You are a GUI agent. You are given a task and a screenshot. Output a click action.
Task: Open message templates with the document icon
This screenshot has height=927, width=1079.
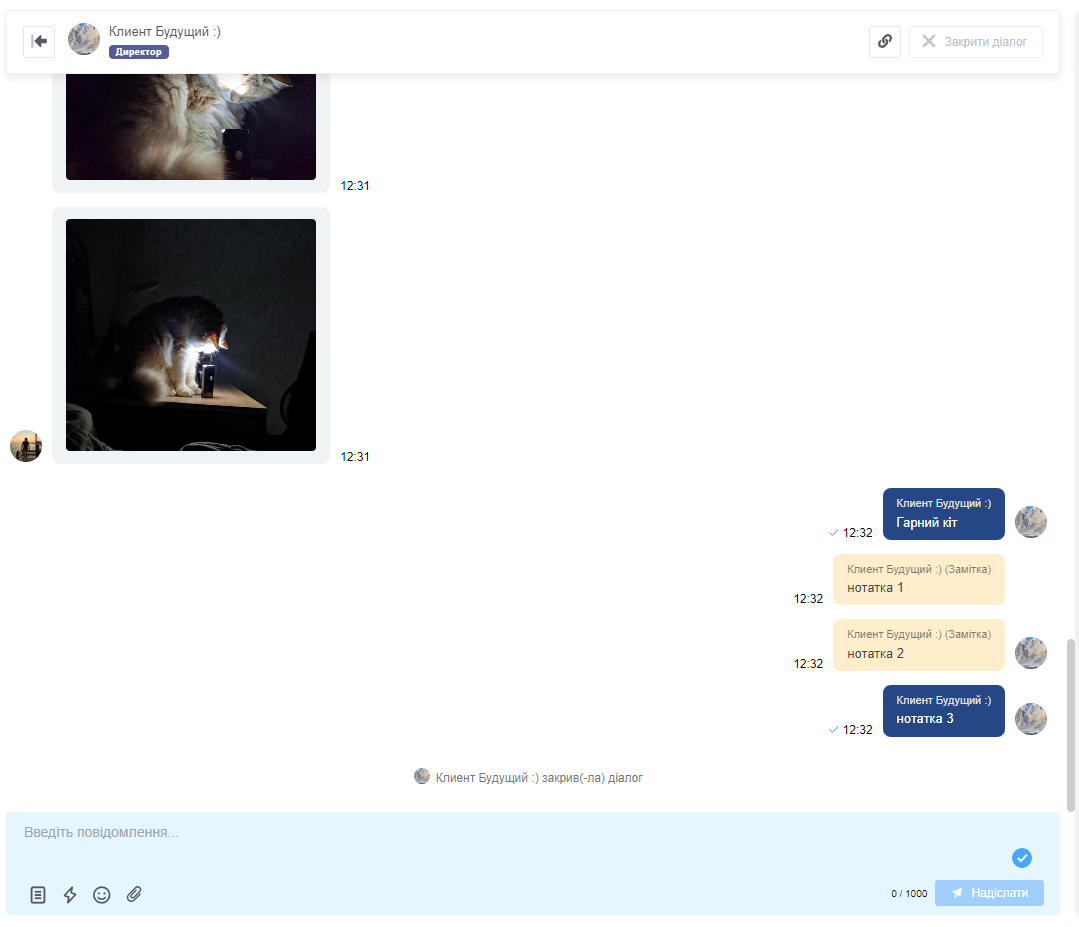(x=38, y=895)
